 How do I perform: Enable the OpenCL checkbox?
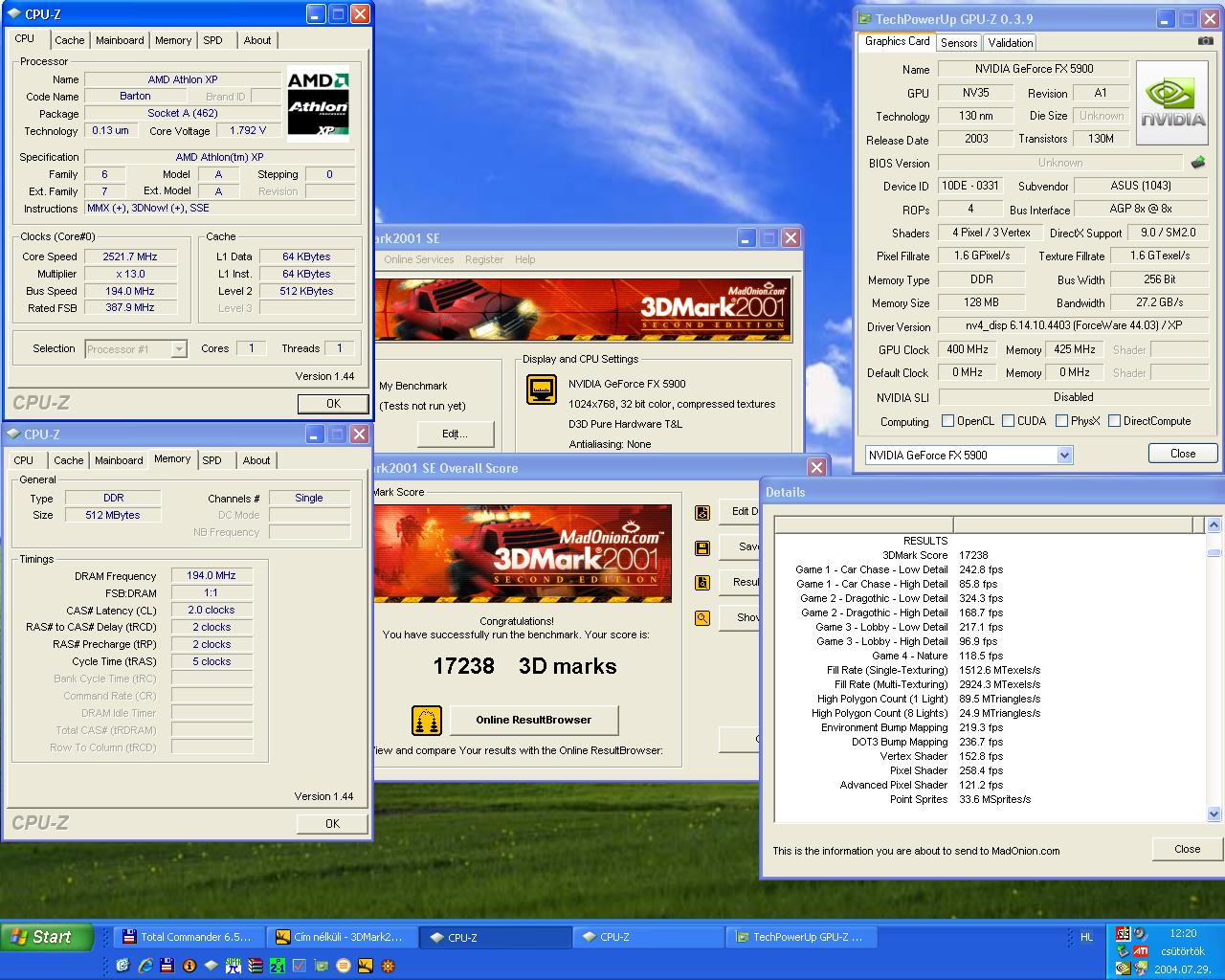pos(947,421)
